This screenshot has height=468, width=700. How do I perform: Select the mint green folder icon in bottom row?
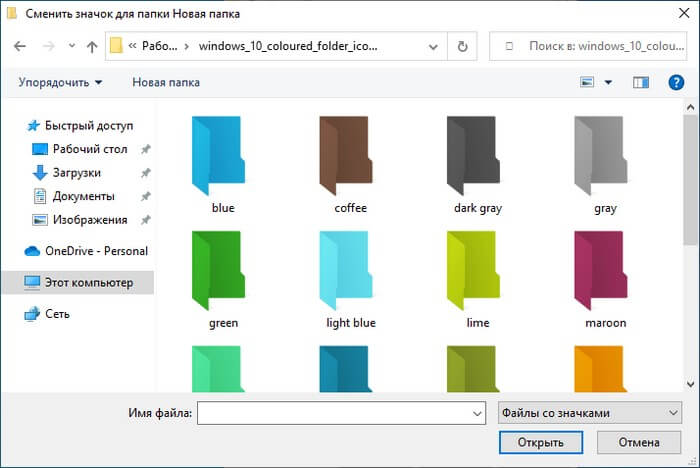click(219, 369)
